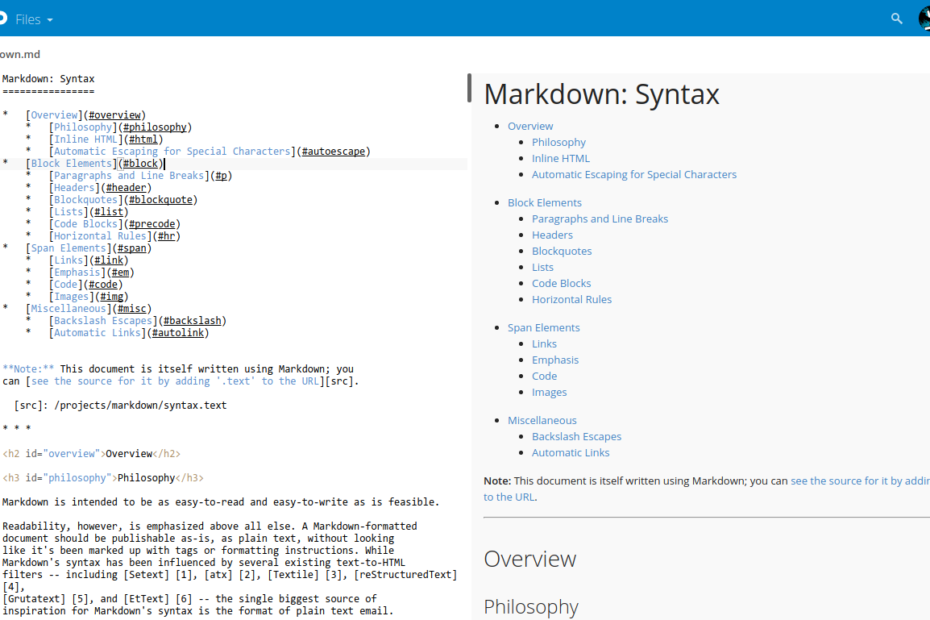The width and height of the screenshot is (930, 620).
Task: Click the ownCloud logo icon
Action: click(3, 18)
